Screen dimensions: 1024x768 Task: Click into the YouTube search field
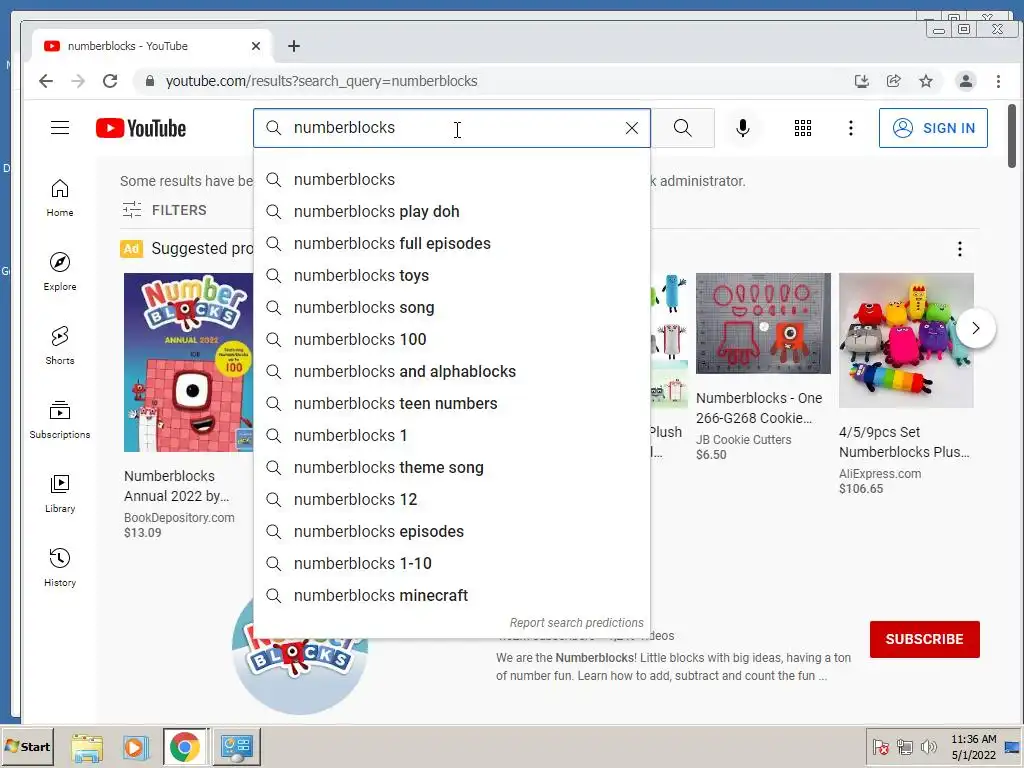pyautogui.click(x=451, y=128)
